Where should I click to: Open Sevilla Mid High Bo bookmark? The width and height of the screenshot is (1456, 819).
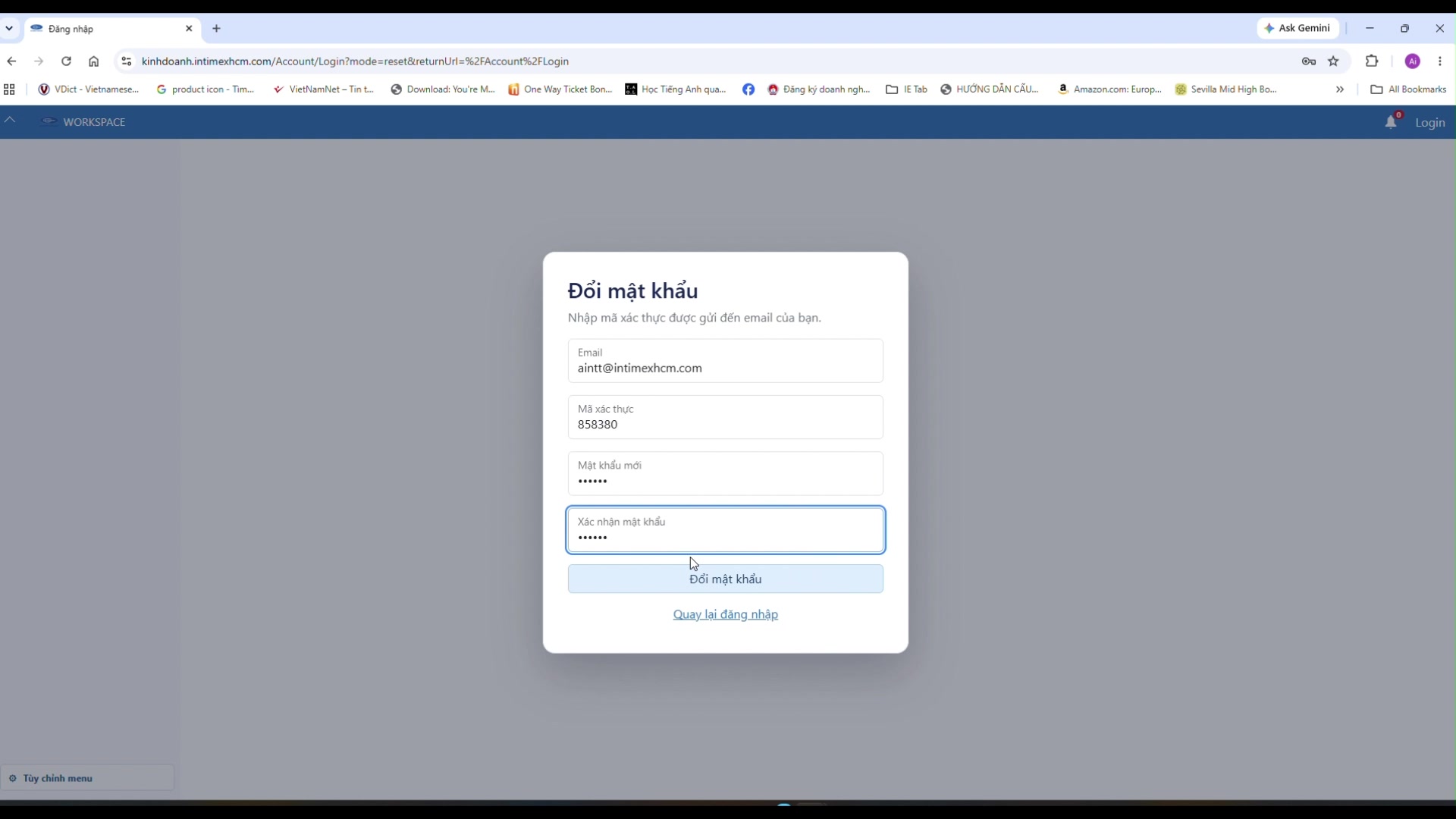coord(1226,89)
